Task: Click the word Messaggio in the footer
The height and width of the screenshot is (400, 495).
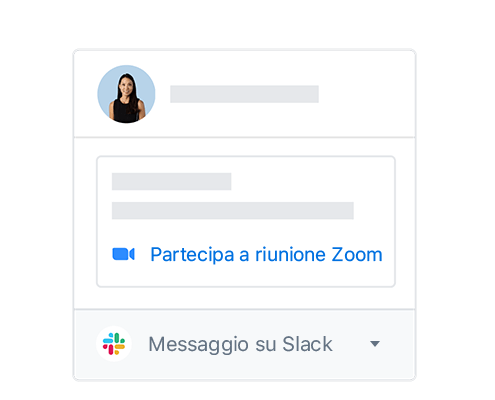Action: click(x=199, y=345)
